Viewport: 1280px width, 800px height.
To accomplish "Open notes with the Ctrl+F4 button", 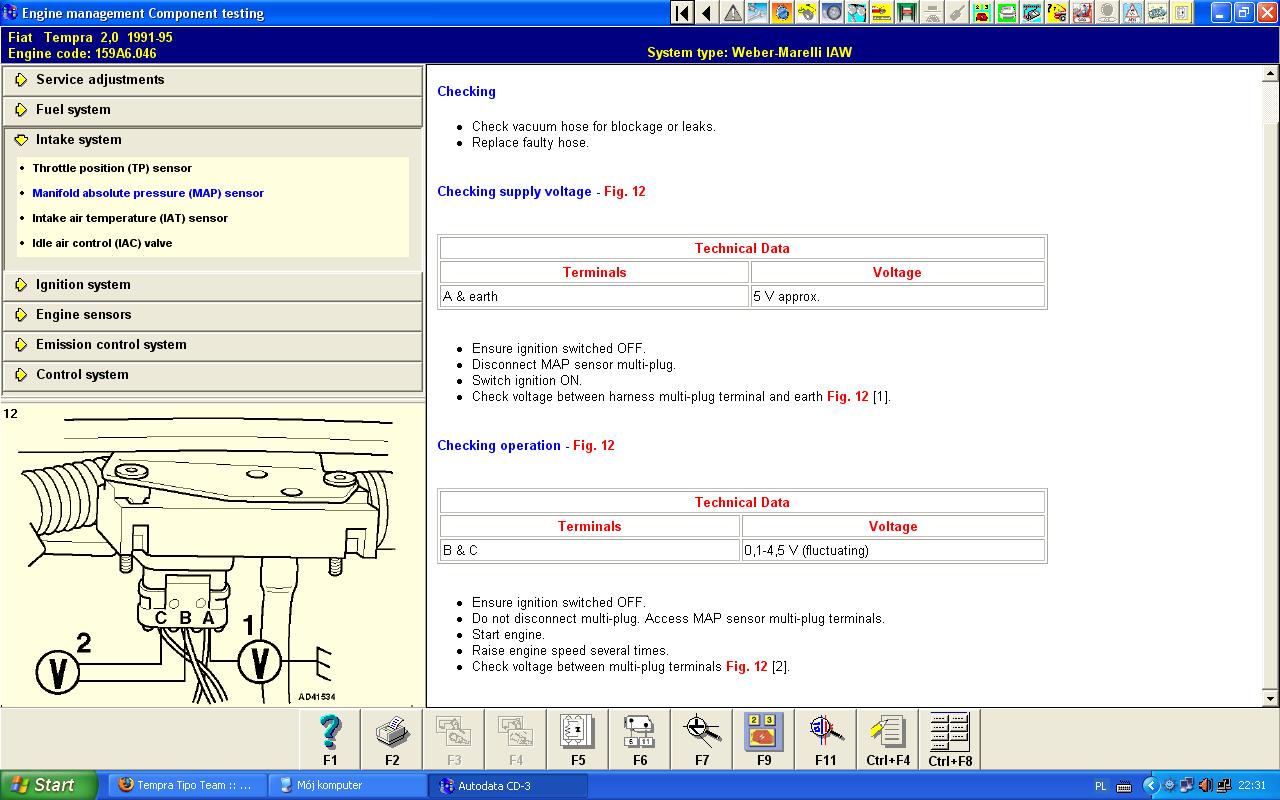I will 888,739.
